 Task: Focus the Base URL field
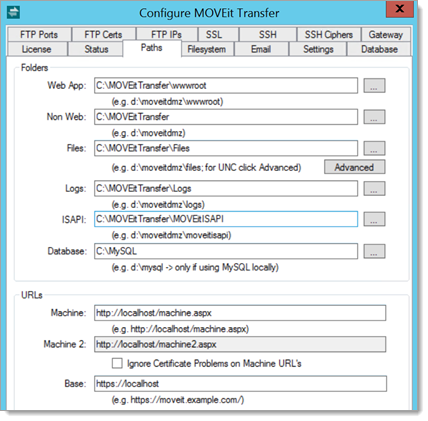240,384
